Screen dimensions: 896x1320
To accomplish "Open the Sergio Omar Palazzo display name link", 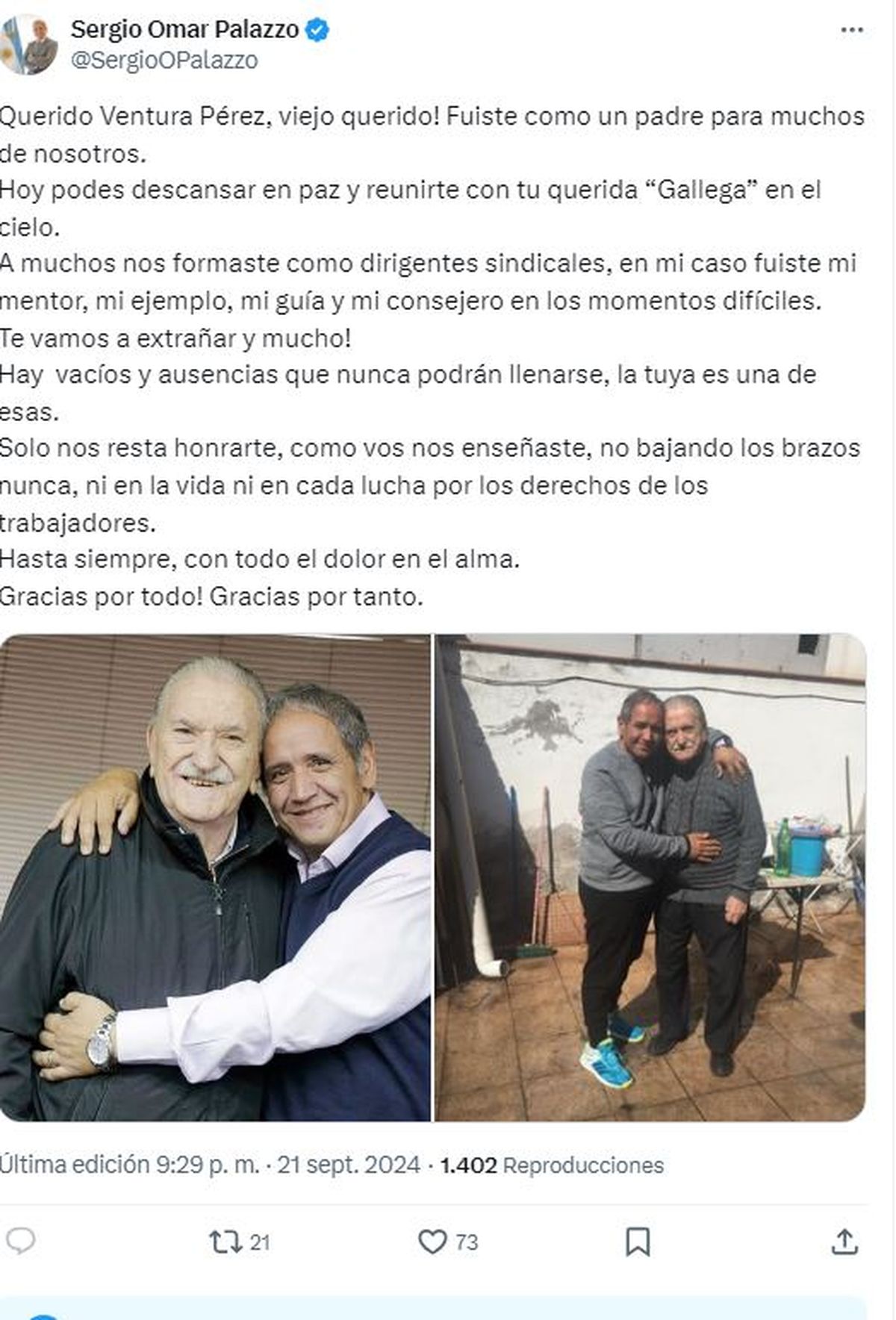I will [185, 30].
